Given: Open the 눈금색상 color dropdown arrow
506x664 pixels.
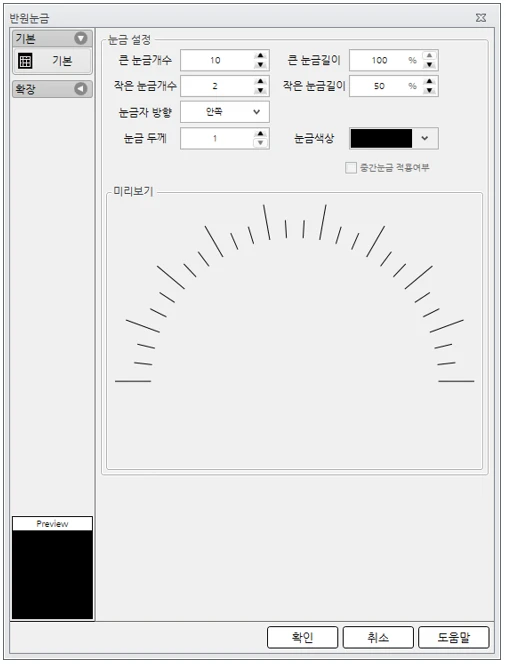Looking at the screenshot, I should point(425,138).
